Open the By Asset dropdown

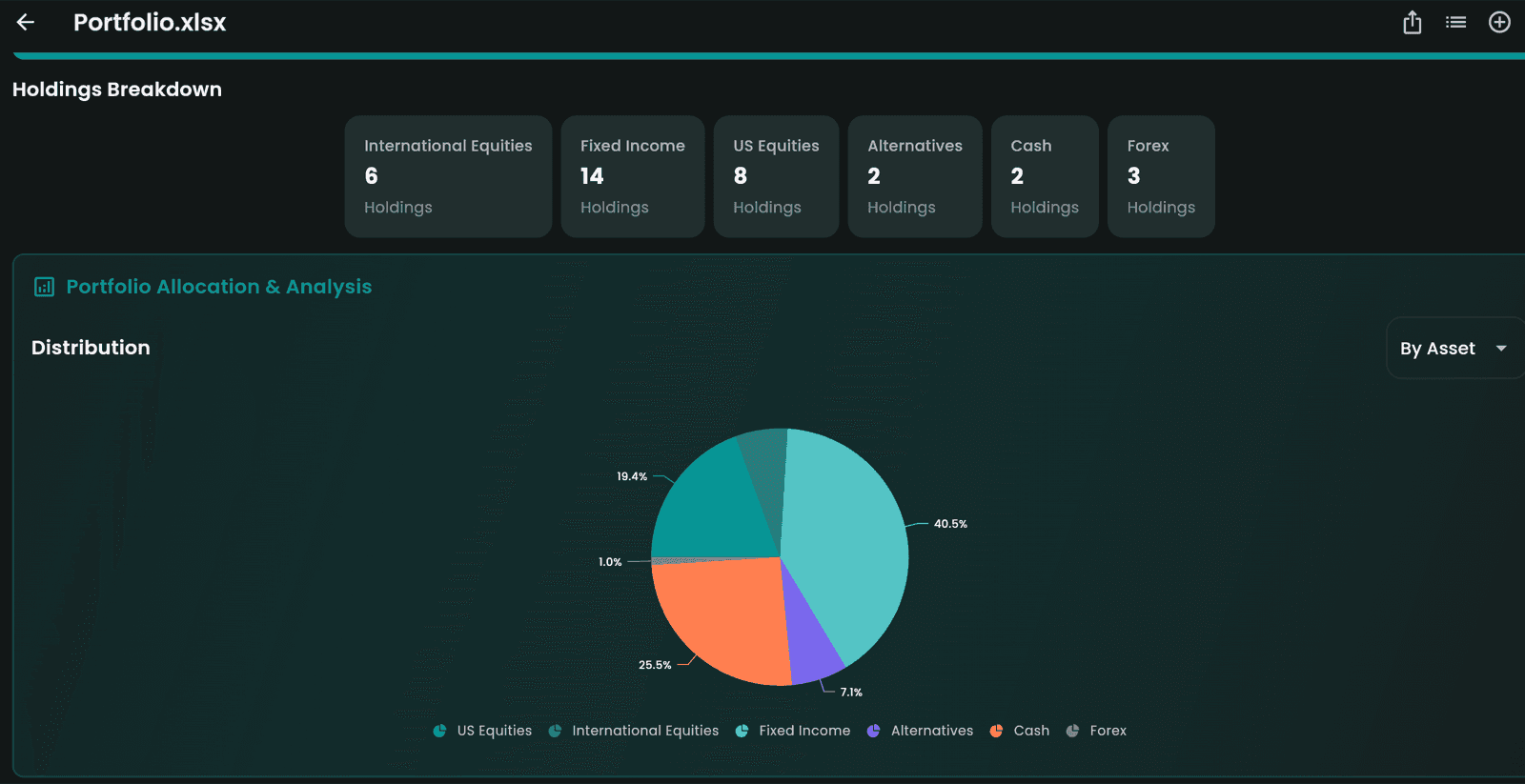coord(1437,349)
